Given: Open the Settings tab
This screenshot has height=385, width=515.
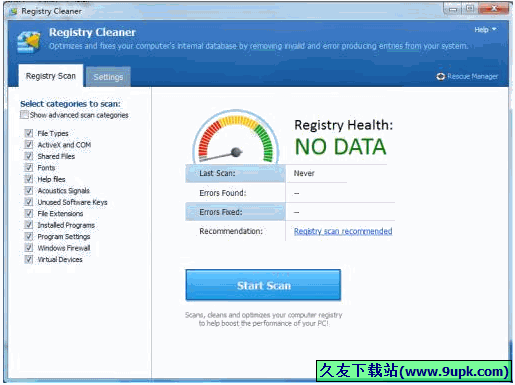Looking at the screenshot, I should click(108, 77).
